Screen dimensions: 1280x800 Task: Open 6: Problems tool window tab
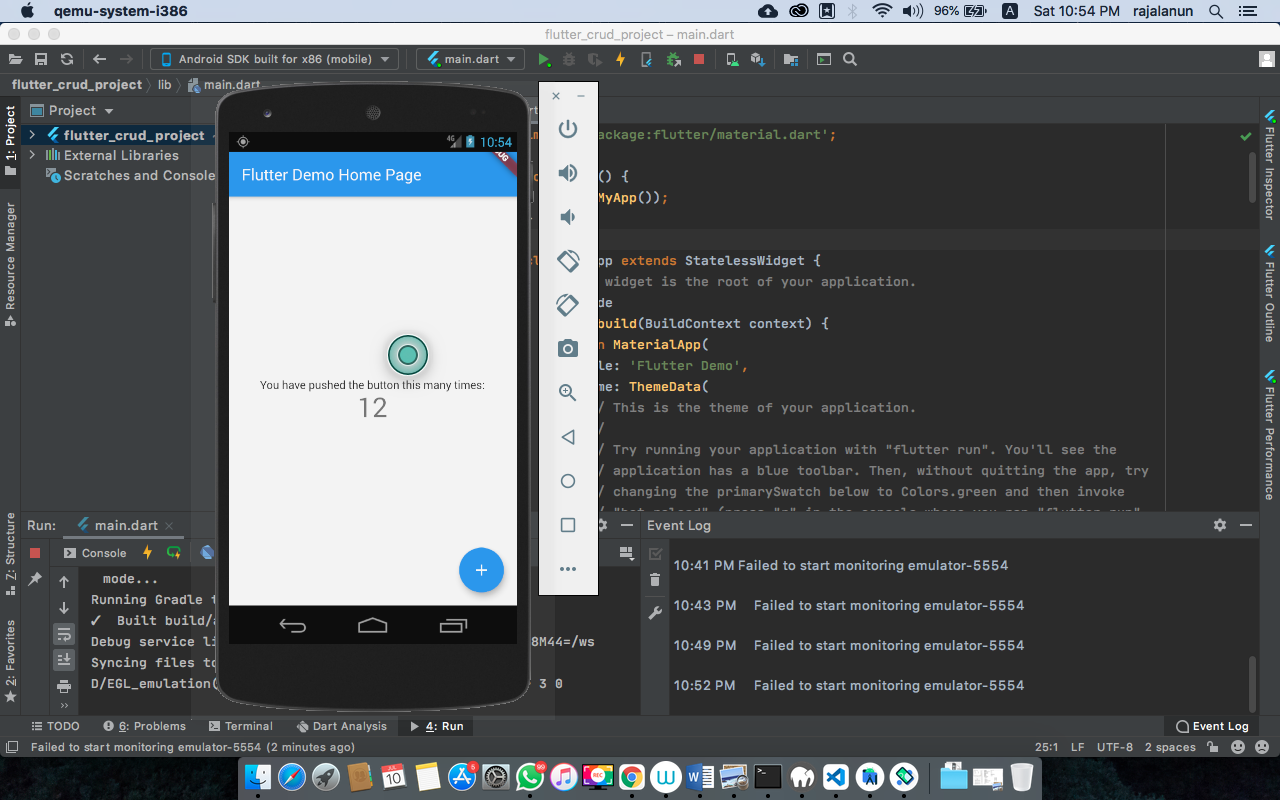144,726
